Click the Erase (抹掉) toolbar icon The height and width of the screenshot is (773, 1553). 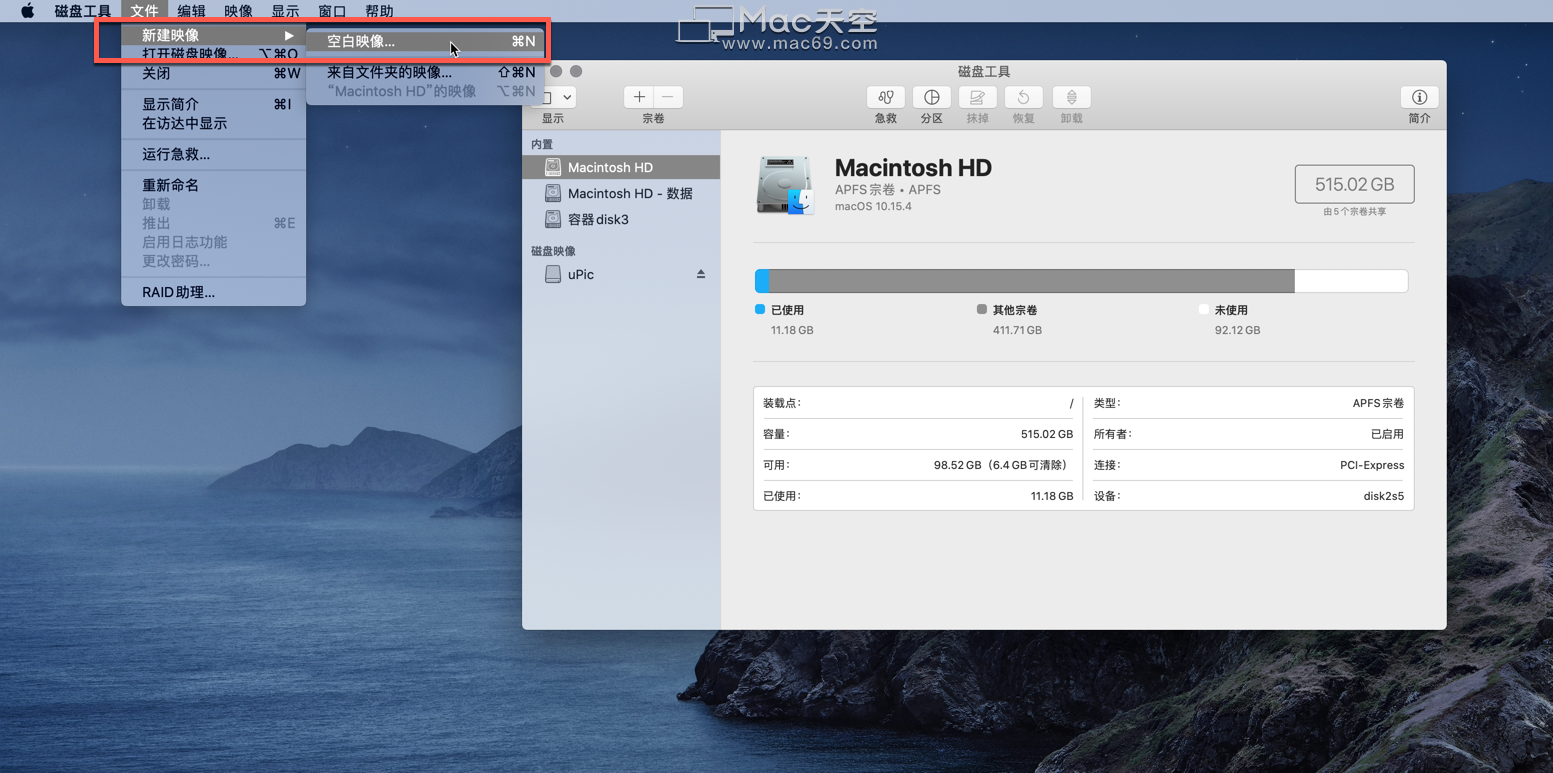click(977, 97)
